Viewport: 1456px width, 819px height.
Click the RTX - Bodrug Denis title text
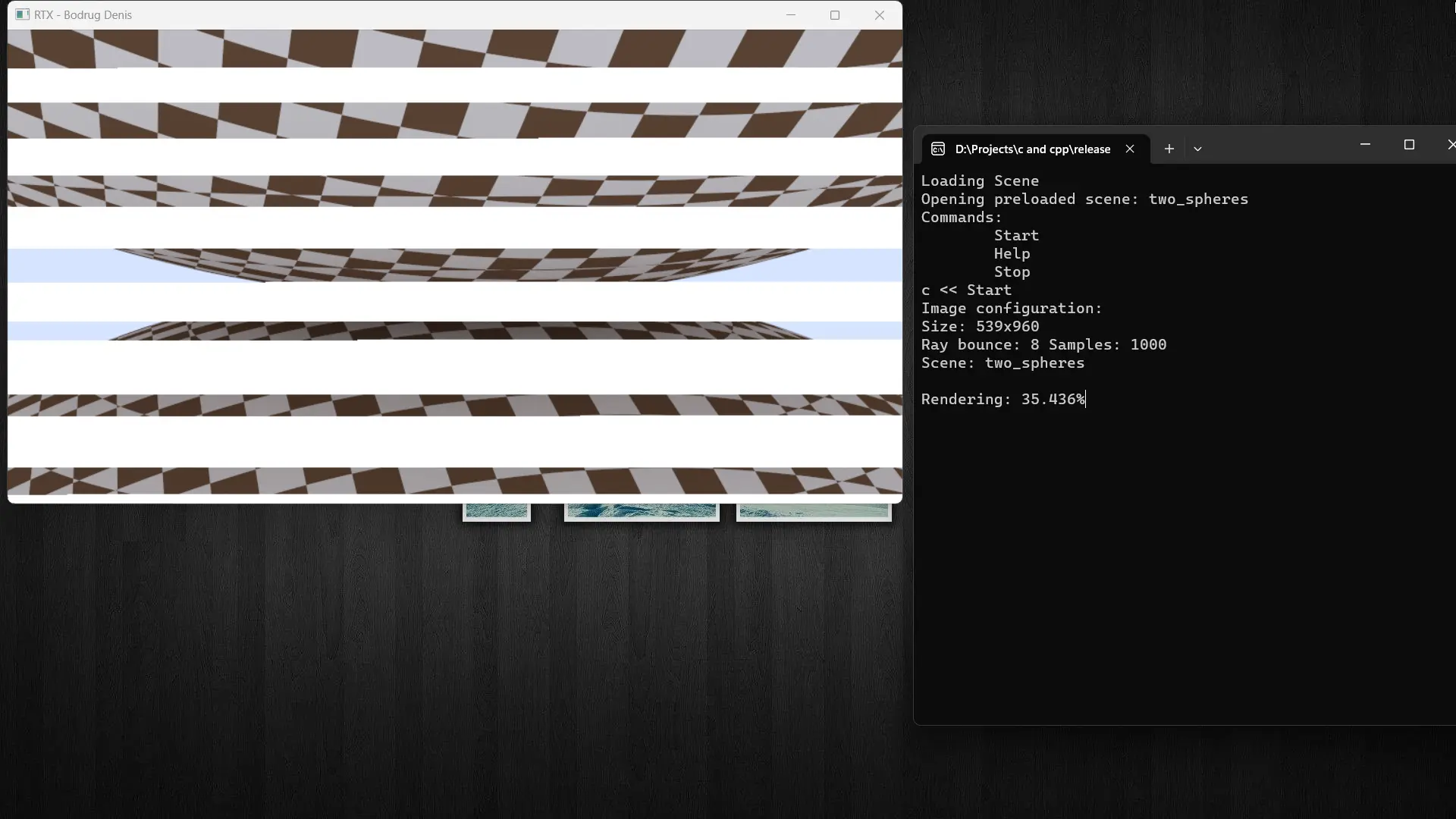(x=83, y=15)
